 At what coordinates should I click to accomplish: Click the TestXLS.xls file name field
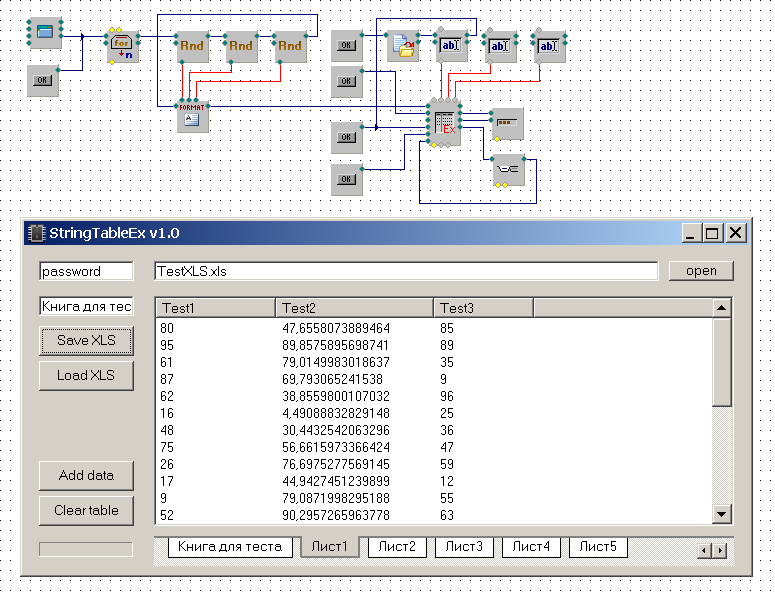coord(406,271)
